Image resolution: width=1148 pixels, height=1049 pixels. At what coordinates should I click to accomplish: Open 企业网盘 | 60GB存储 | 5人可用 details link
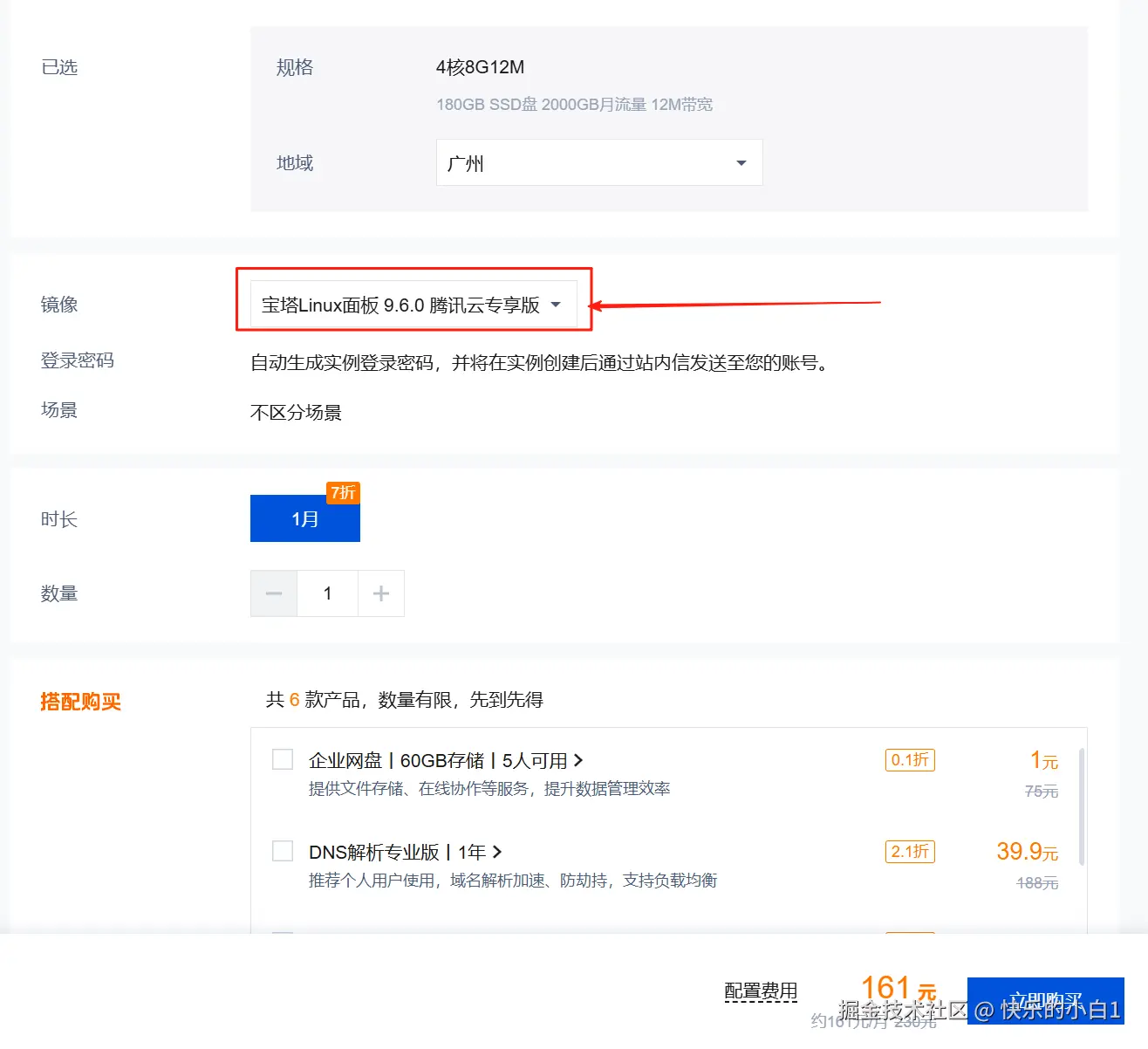[446, 761]
